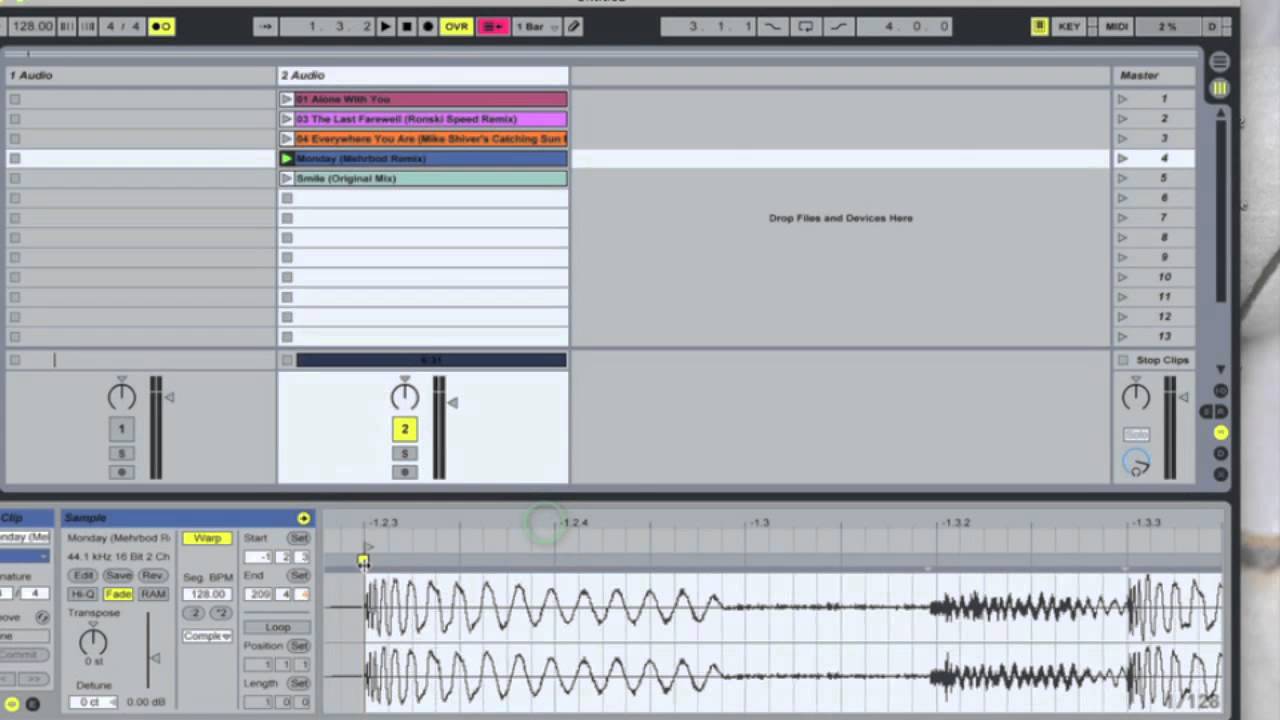This screenshot has height=720, width=1280.
Task: Click the clip Loop button
Action: click(277, 627)
